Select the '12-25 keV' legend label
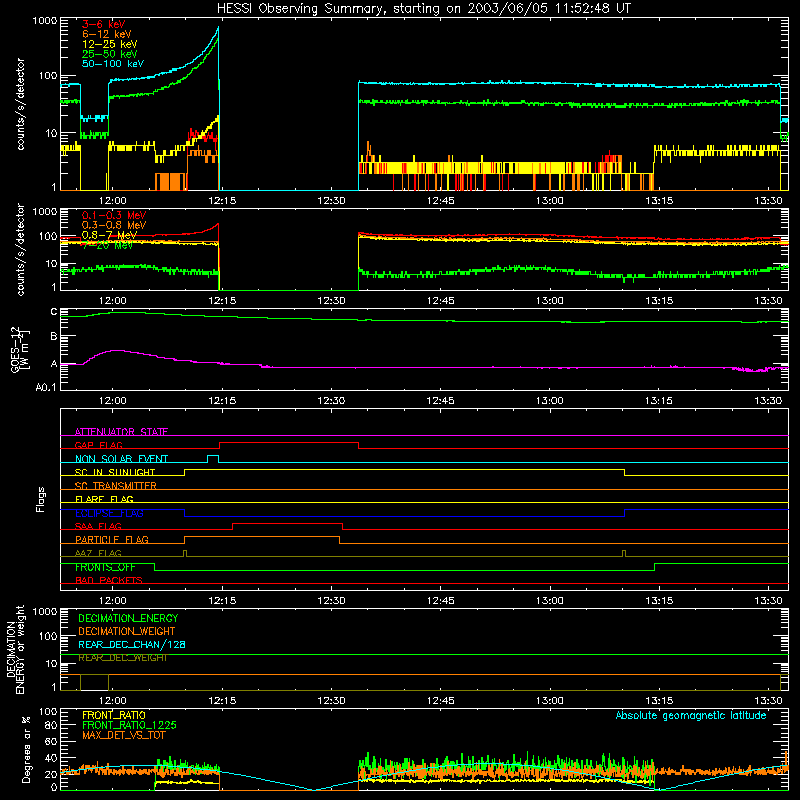800x800 pixels. pos(110,44)
